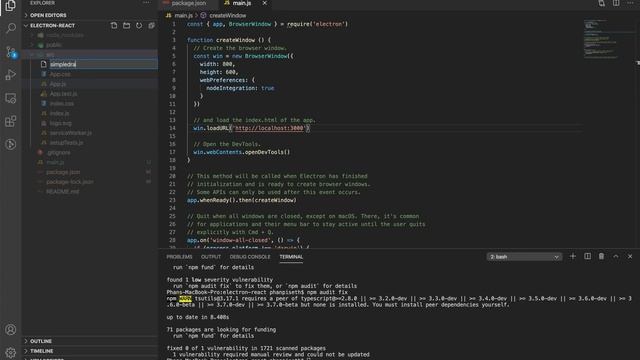The width and height of the screenshot is (640, 360).
Task: Refresh the Explorer file tree
Action: click(x=139, y=25)
